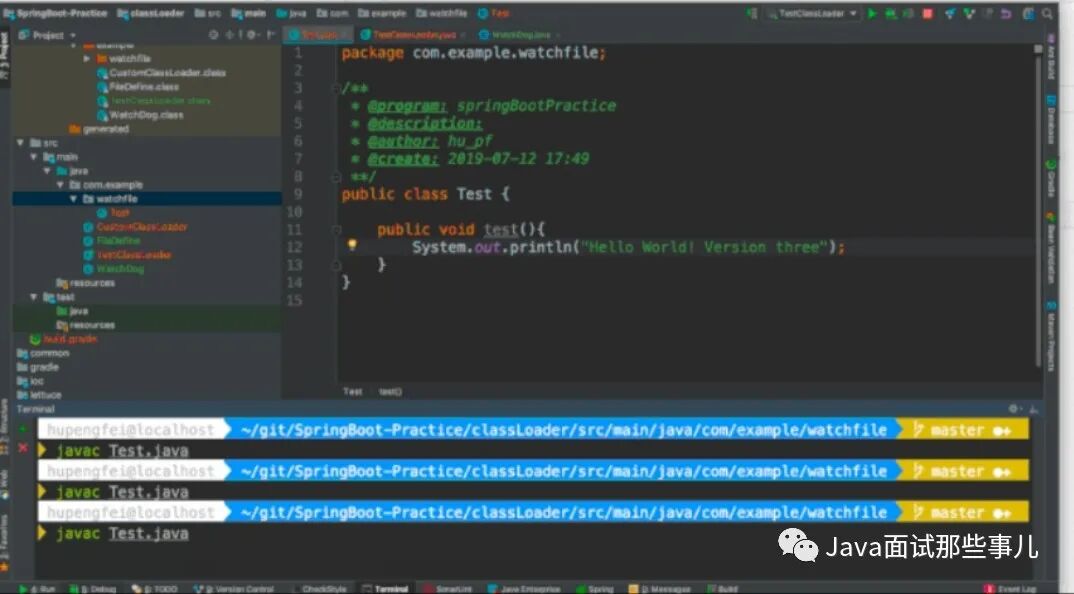The height and width of the screenshot is (594, 1074).
Task: Collapse the test folder in project tree
Action: 34,297
